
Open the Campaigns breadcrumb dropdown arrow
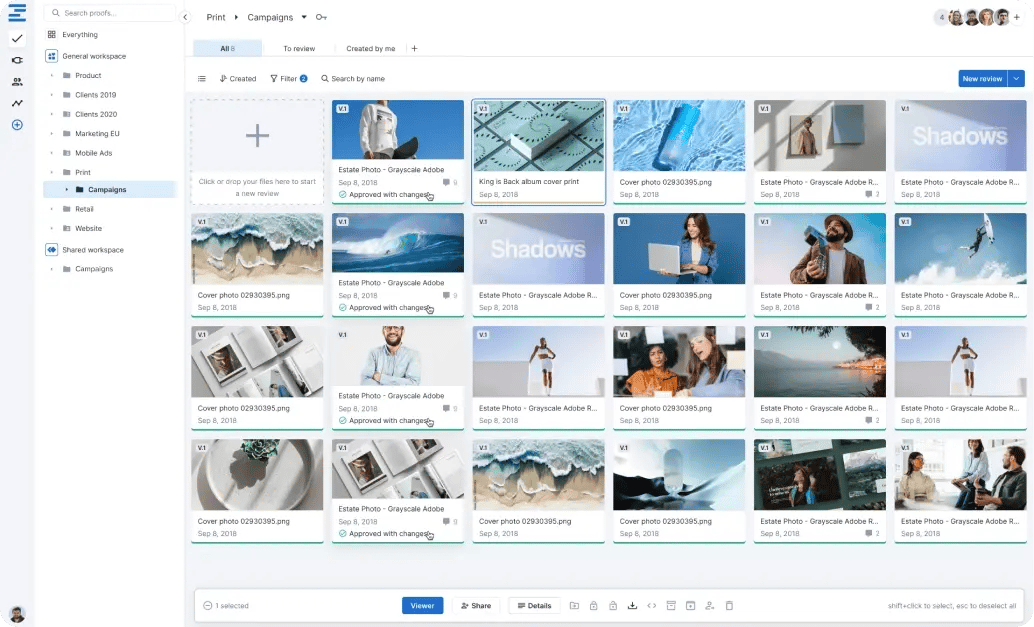(x=304, y=18)
